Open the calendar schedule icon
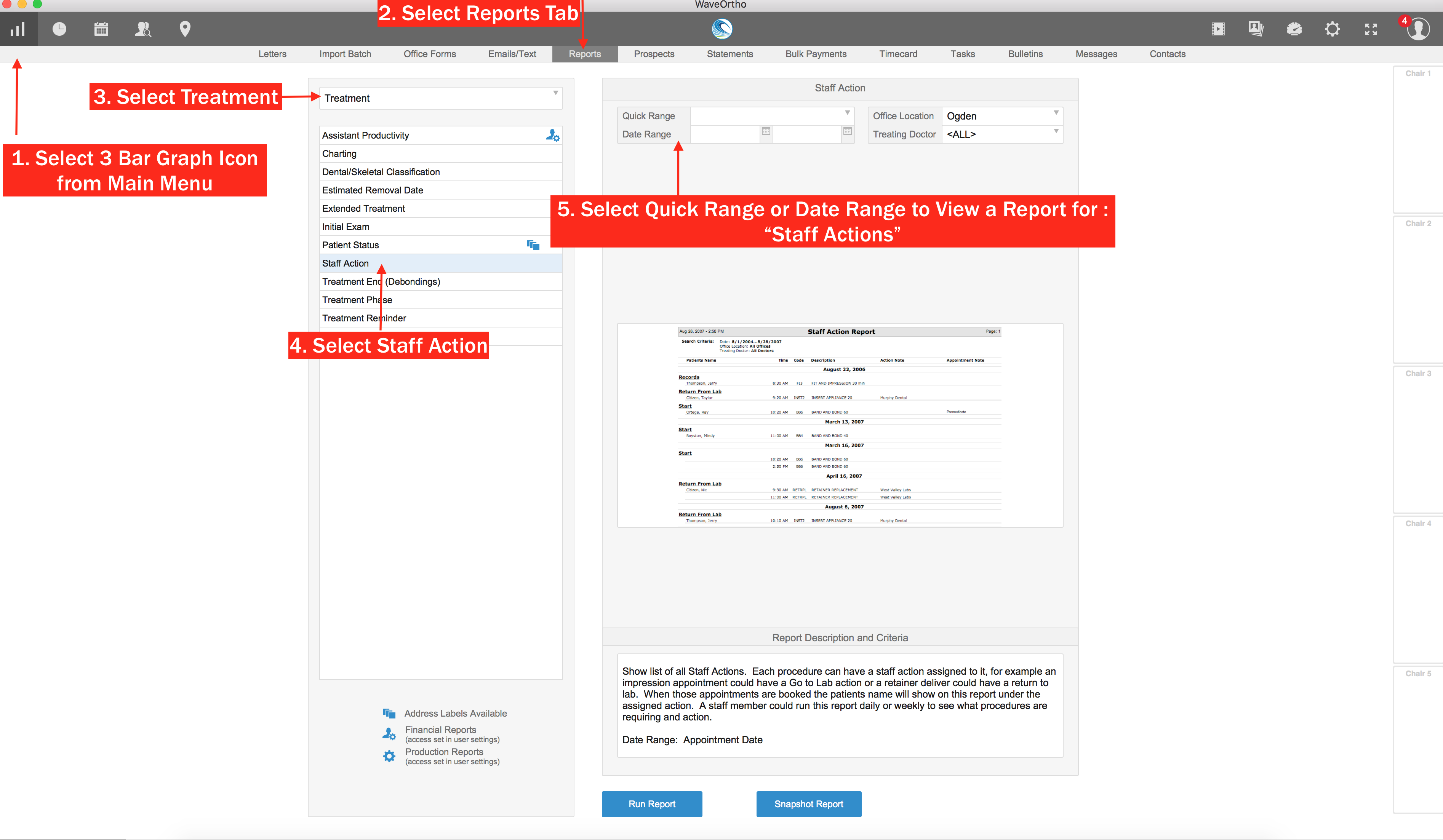The image size is (1443, 840). coord(101,29)
